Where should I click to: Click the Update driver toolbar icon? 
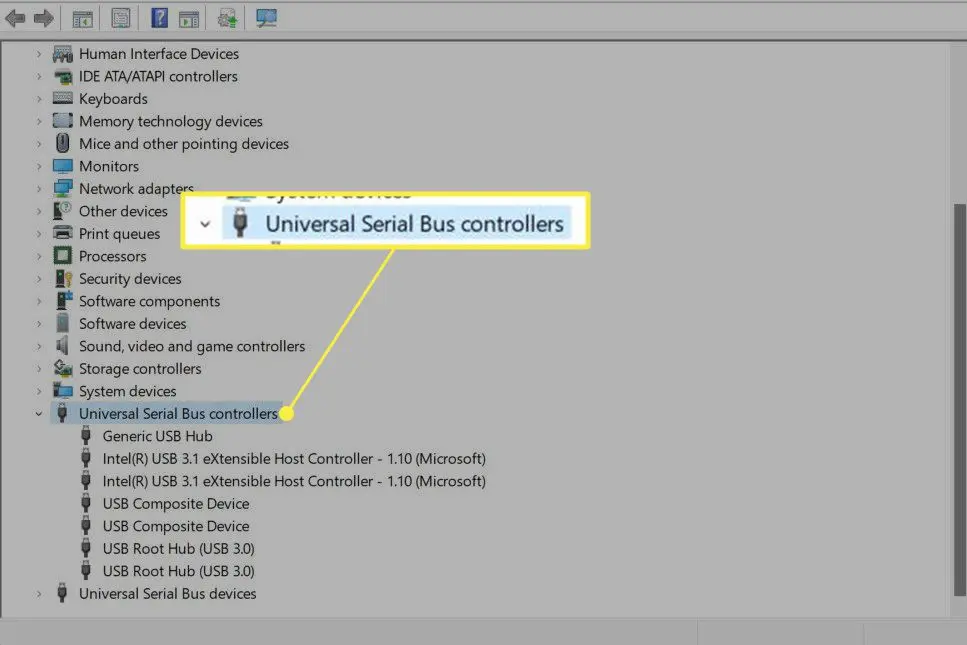pos(227,18)
